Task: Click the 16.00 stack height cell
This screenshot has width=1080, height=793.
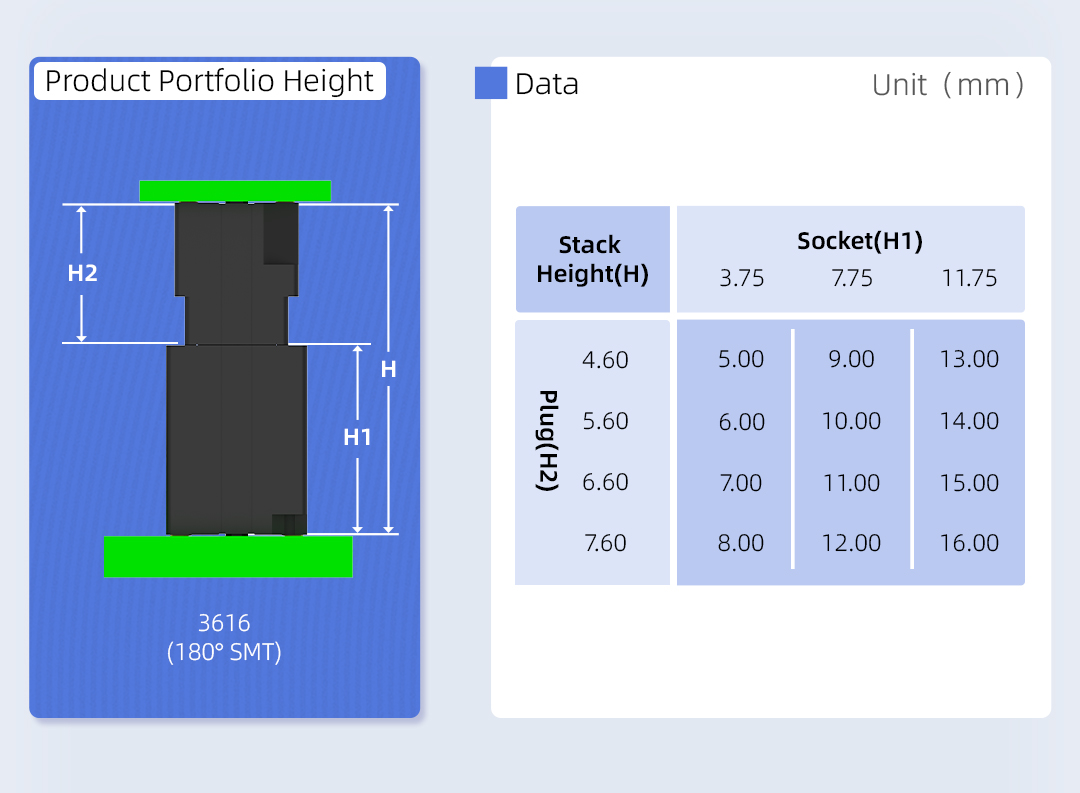Action: [x=969, y=543]
